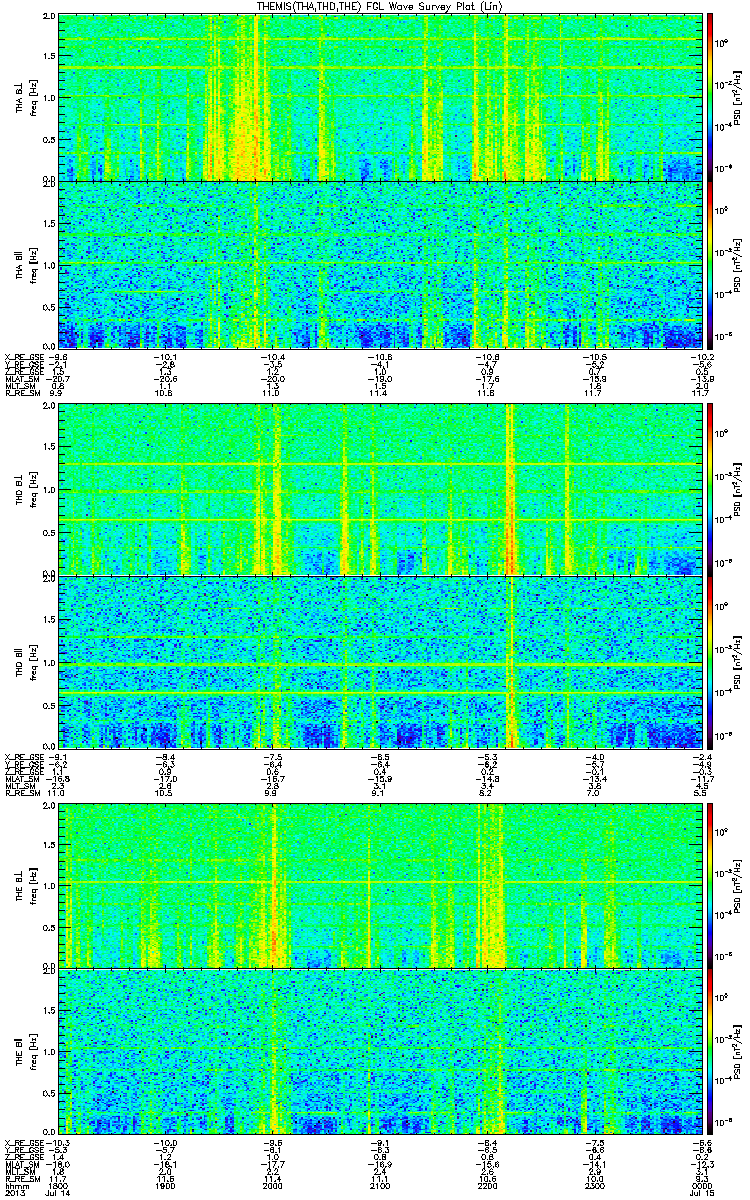Click 'X_RE_GSE' row label under THD panels
Viewport: 750px width, 1200px height.
click(24, 757)
